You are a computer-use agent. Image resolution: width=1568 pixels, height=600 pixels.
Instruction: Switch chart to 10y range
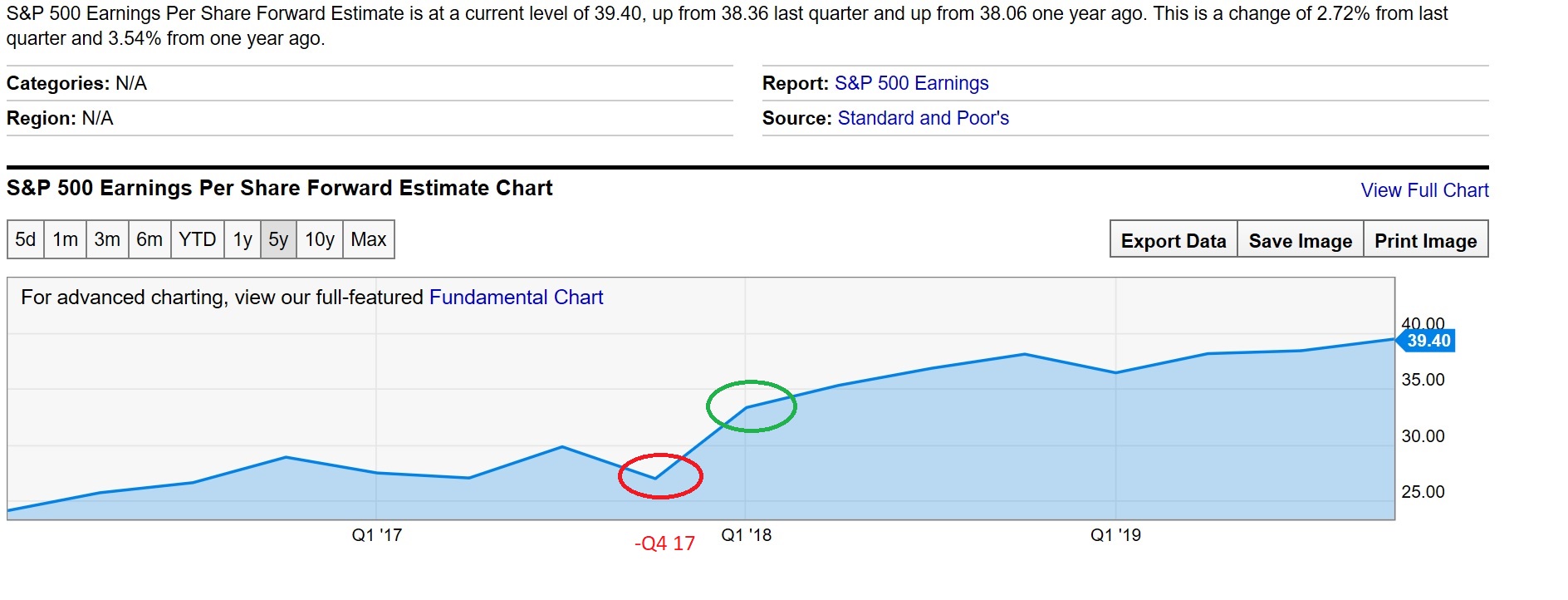pyautogui.click(x=320, y=240)
